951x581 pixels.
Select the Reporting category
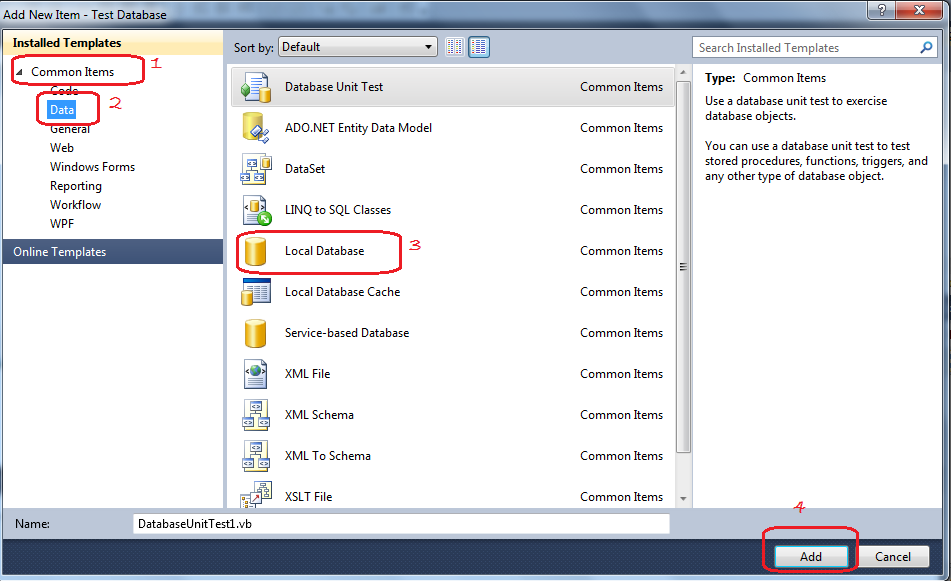(x=76, y=186)
